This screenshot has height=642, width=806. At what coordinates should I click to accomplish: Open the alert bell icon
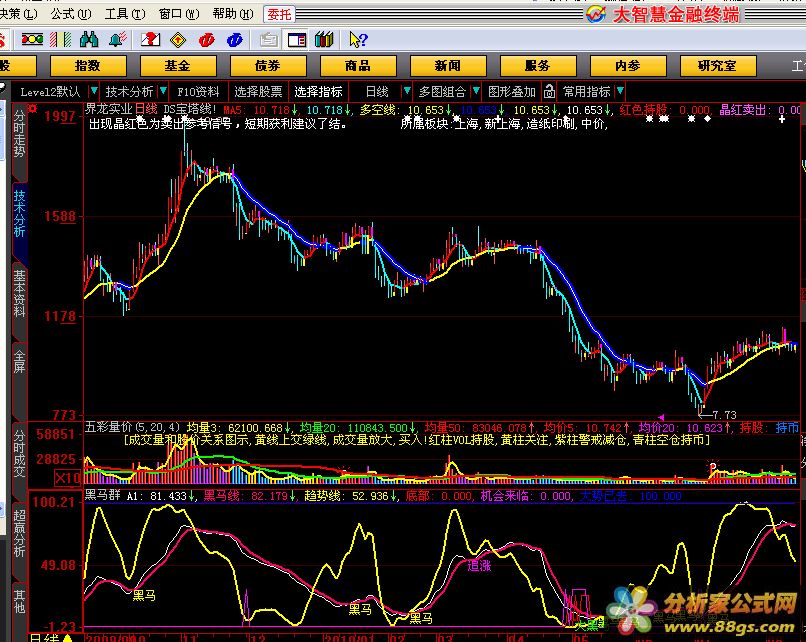click(118, 40)
